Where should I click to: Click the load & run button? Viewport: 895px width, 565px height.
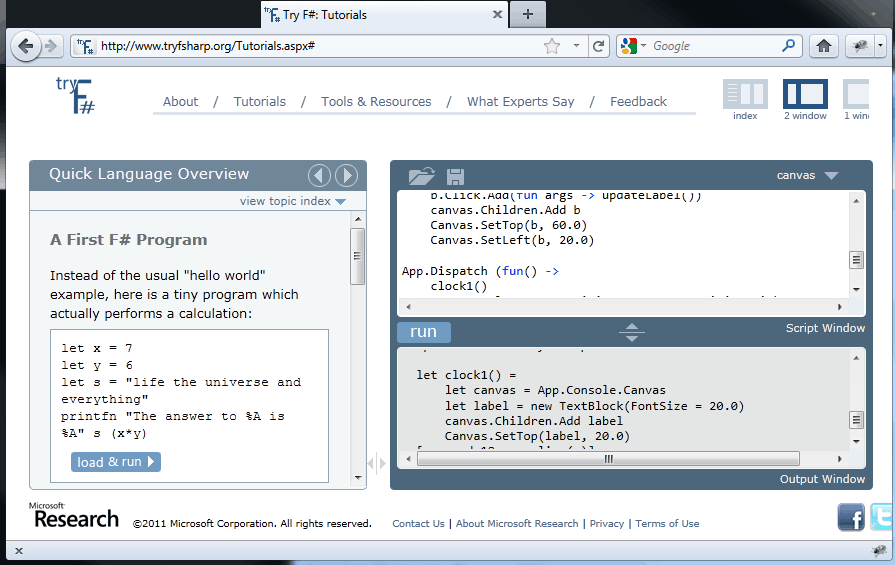click(116, 462)
